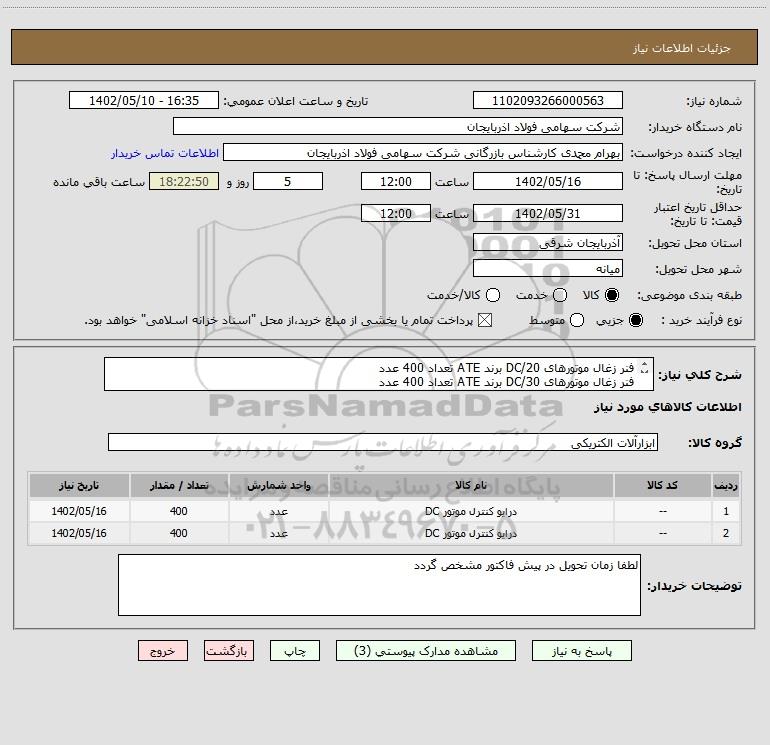The image size is (770, 745).
Task: Click the واحد شمارش column header
Action: pos(278,485)
